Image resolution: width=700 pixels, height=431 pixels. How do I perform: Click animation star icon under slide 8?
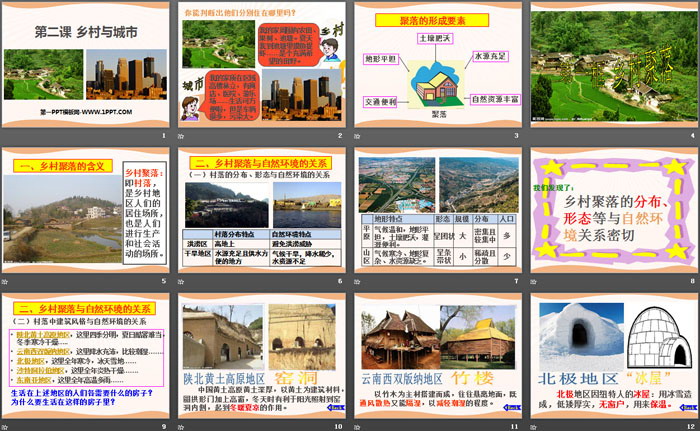tap(533, 281)
